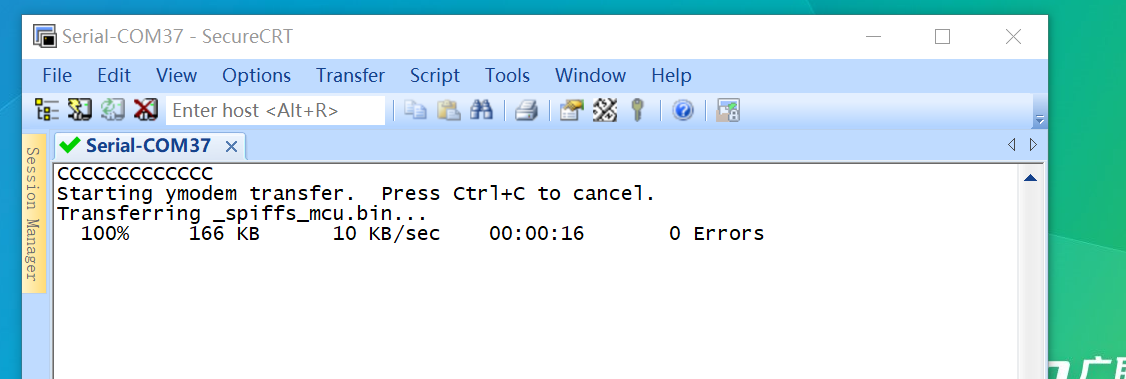Image resolution: width=1126 pixels, height=379 pixels.
Task: Open Help via question mark icon
Action: click(x=683, y=110)
